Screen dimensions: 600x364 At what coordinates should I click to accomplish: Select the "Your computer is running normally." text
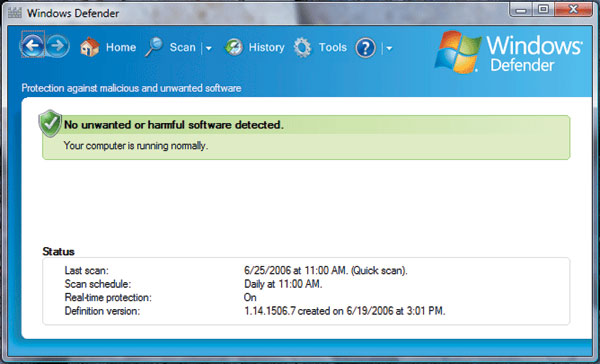tap(135, 146)
